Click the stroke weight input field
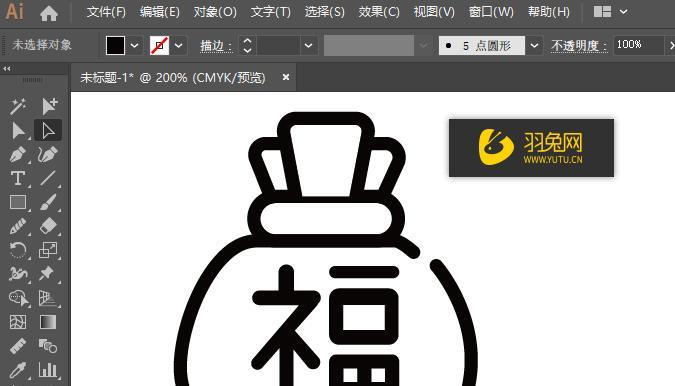This screenshot has width=675, height=386. [278, 45]
